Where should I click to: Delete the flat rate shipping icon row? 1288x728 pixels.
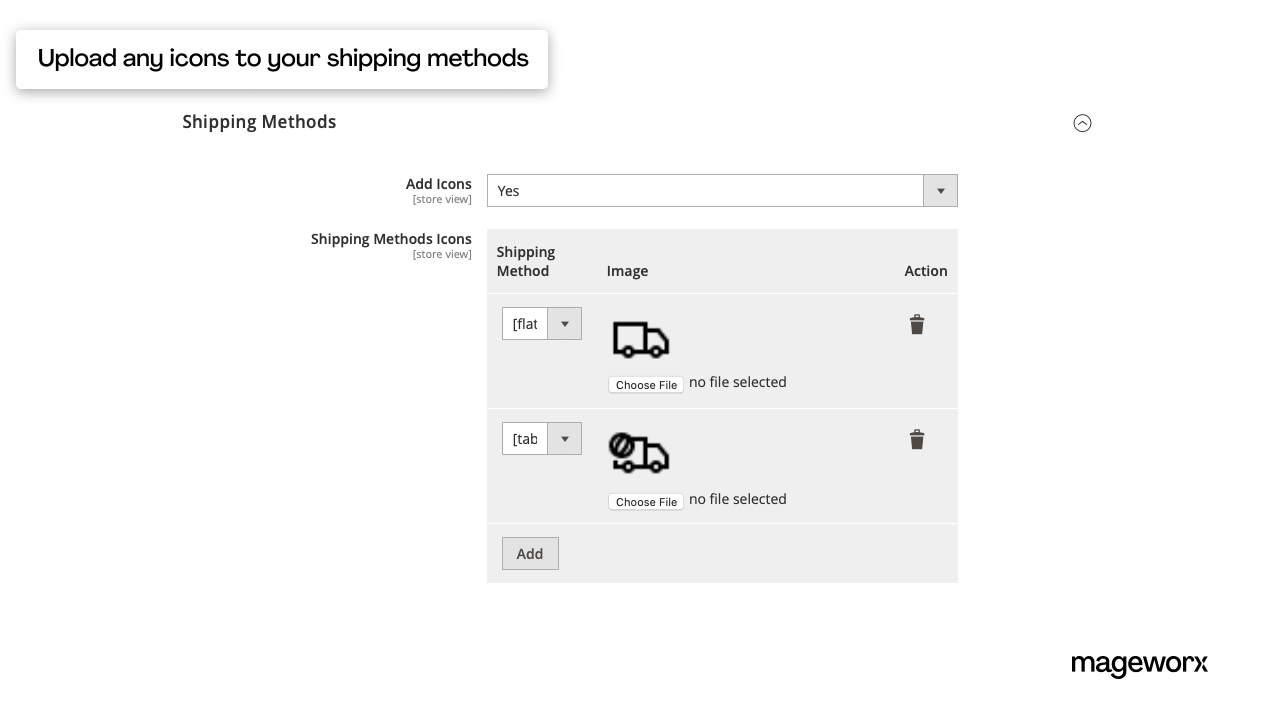(917, 324)
